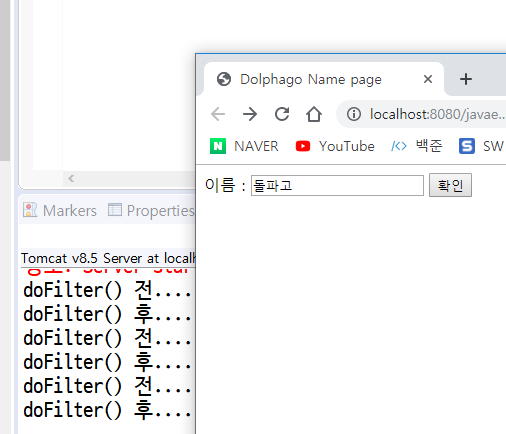This screenshot has height=434, width=506.
Task: Open the YouTube bookmark
Action: pos(335,146)
